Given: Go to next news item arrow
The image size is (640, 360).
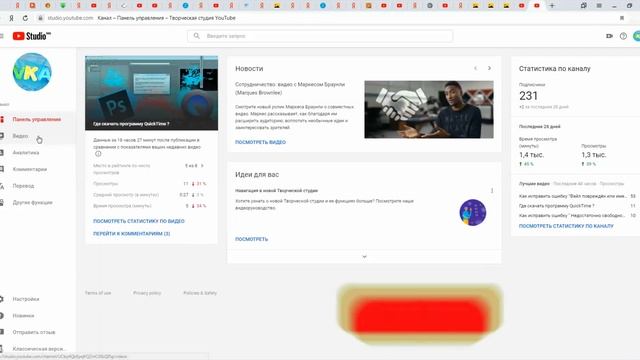Looking at the screenshot, I should (489, 68).
